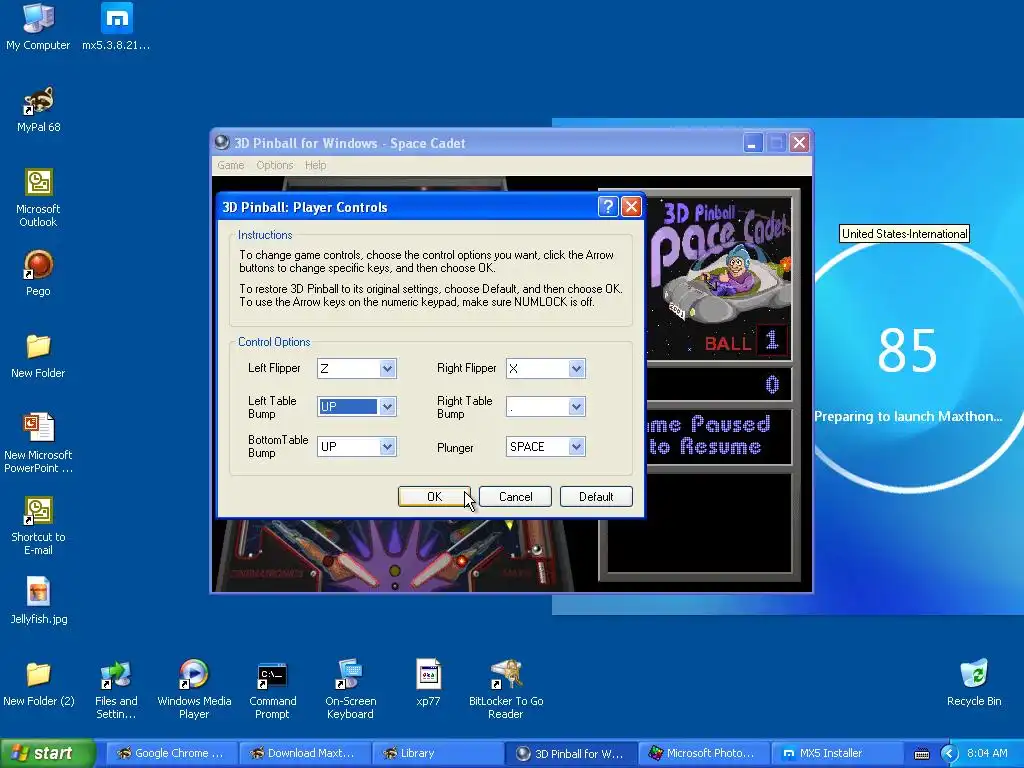The image size is (1024, 768).
Task: Confirm controls with OK button
Action: 434,496
